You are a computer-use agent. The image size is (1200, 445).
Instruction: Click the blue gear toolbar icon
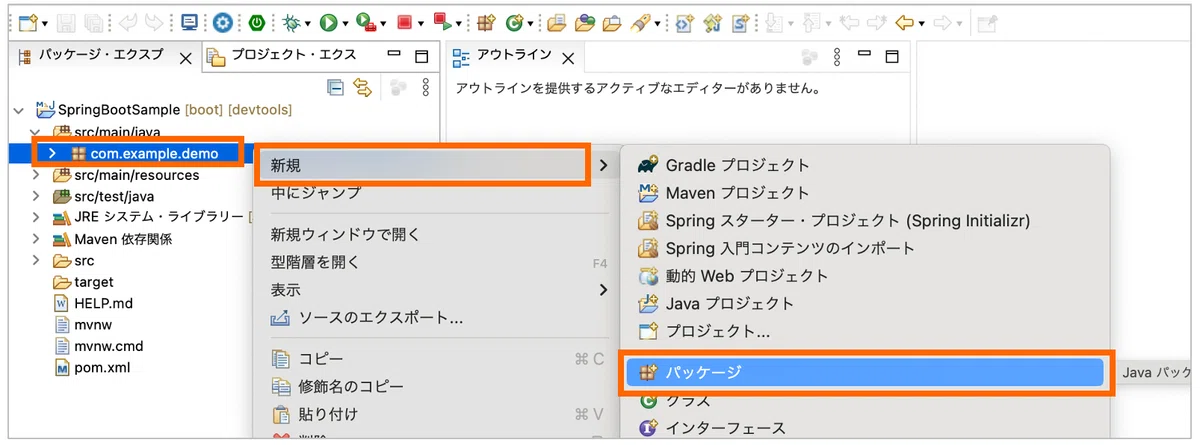(222, 21)
